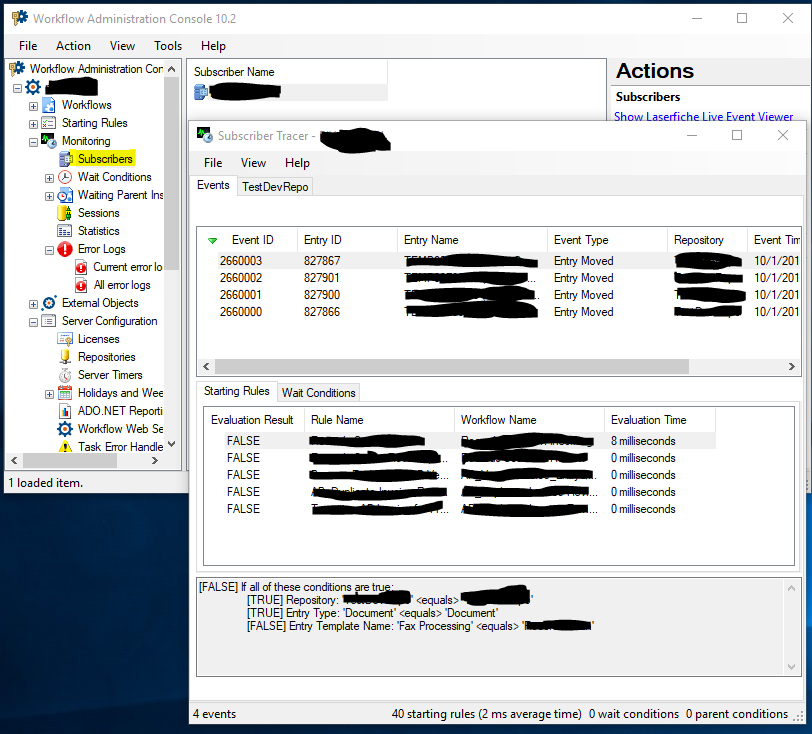Viewport: 812px width, 734px height.
Task: Select event row 2660003
Action: point(498,261)
